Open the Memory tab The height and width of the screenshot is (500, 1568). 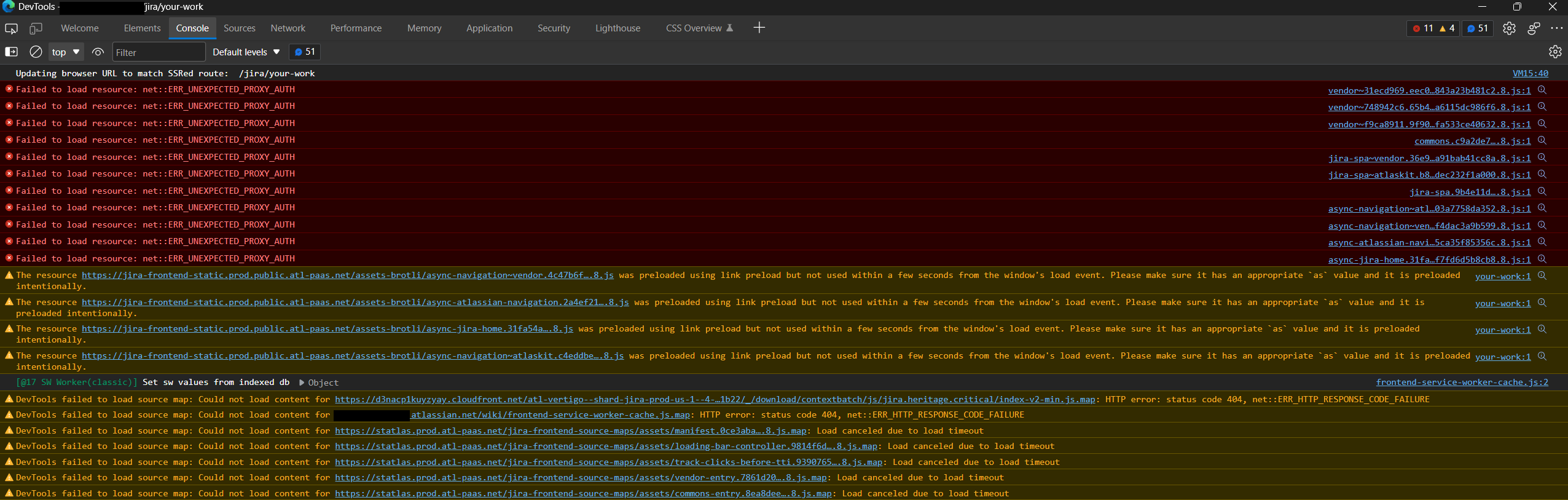click(x=425, y=28)
